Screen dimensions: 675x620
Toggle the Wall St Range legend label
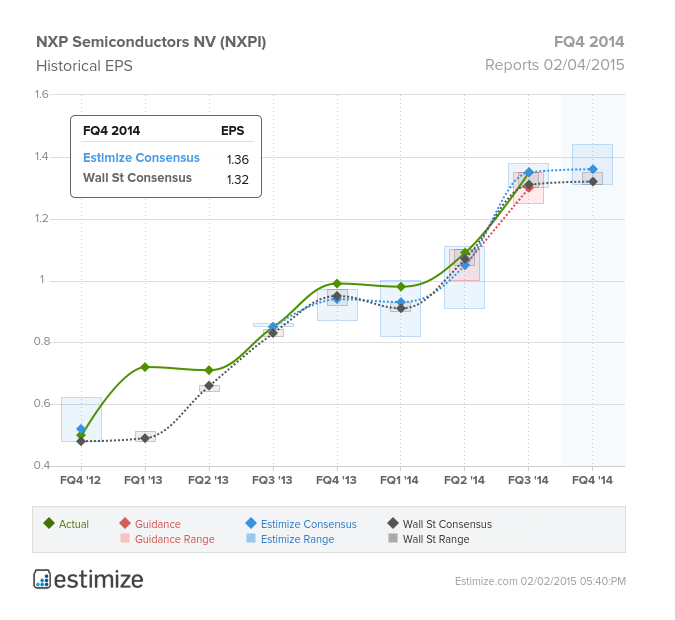pyautogui.click(x=436, y=539)
